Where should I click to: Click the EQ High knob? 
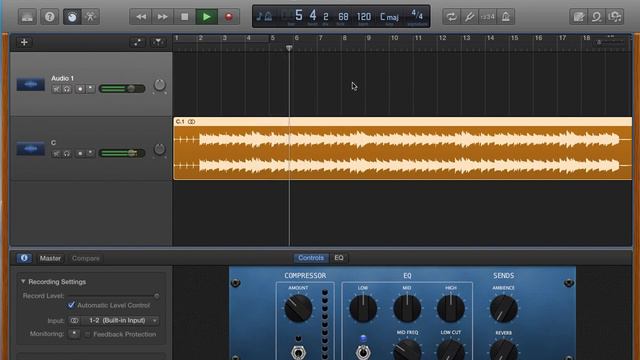point(451,308)
